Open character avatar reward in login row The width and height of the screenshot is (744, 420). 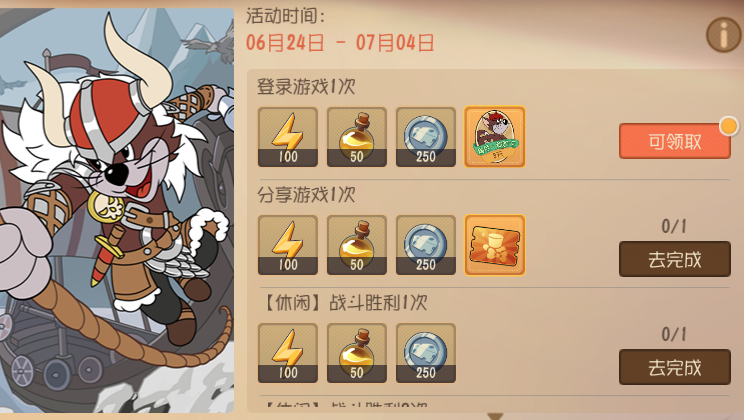494,137
